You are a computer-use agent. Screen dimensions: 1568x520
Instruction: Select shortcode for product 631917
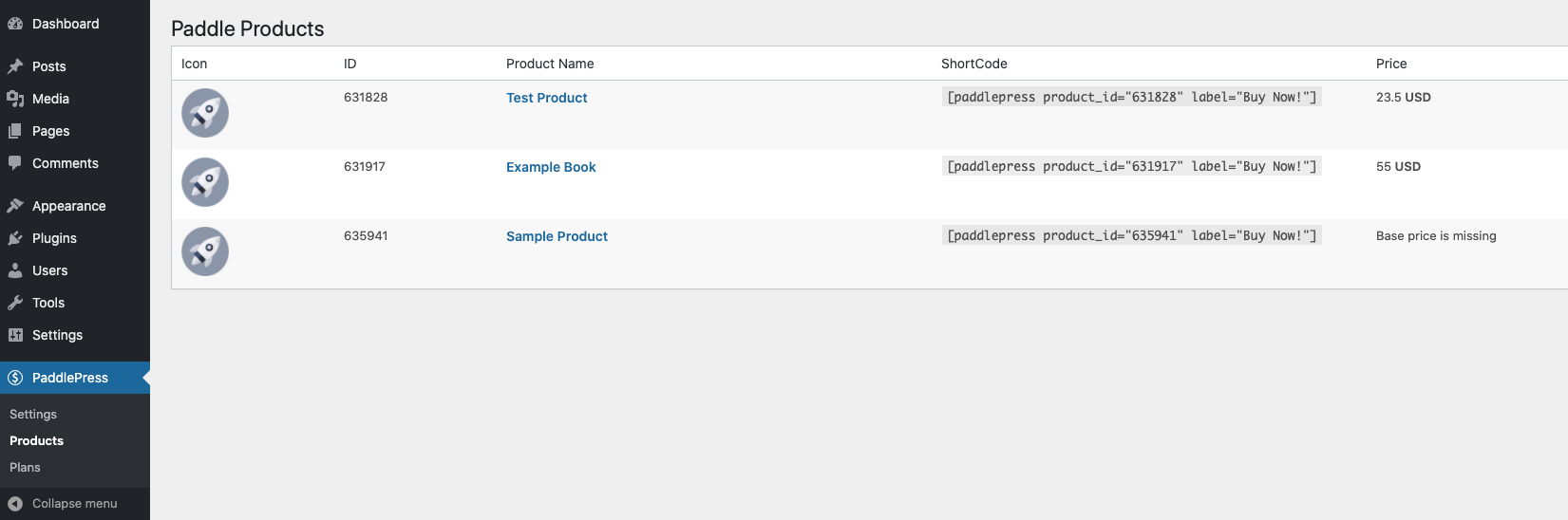(1131, 166)
